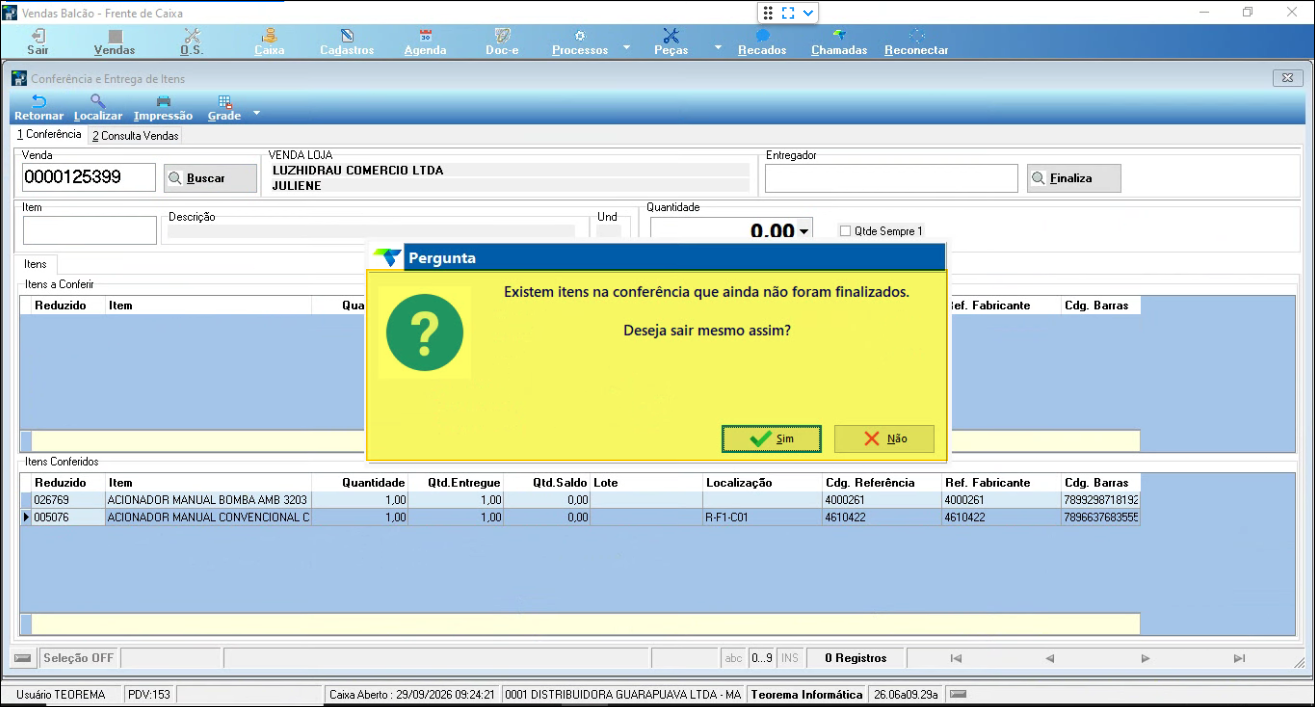The image size is (1315, 707).
Task: Open the Caixa cashier icon
Action: [x=270, y=36]
